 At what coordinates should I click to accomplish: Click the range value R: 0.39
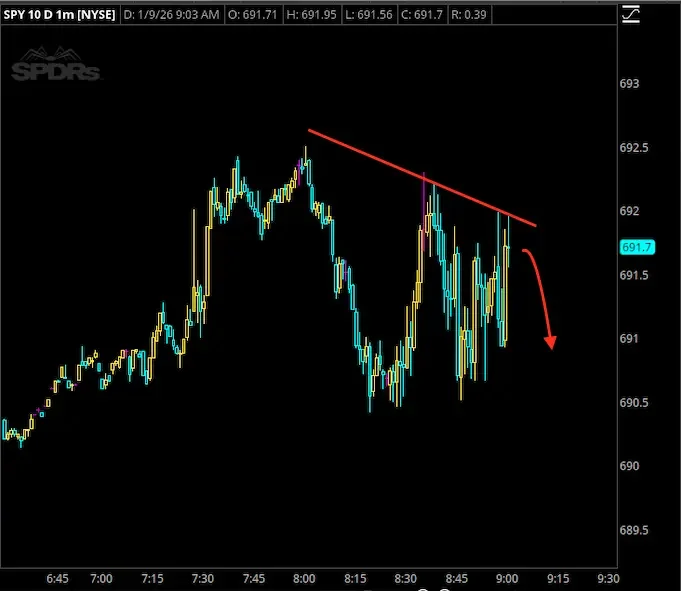coord(469,15)
